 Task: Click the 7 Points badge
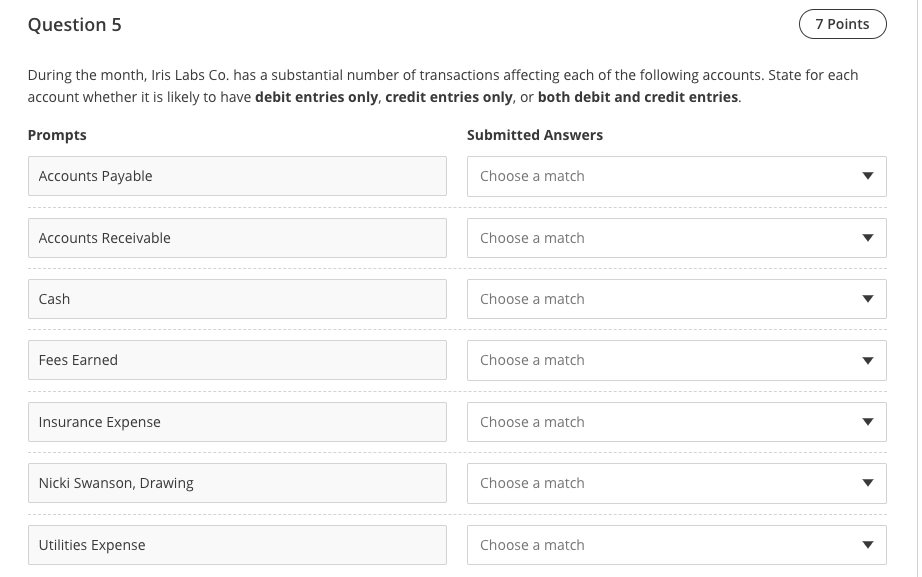842,23
